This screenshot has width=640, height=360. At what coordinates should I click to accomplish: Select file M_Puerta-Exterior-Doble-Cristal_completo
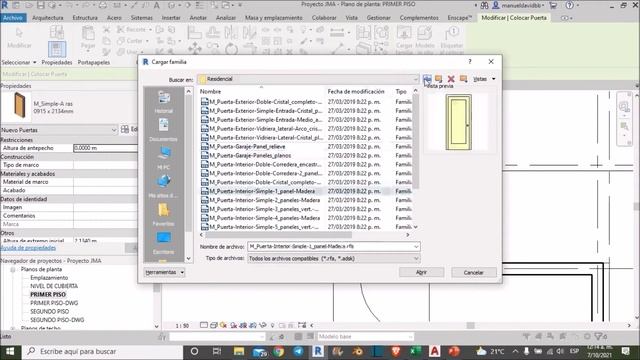[265, 102]
